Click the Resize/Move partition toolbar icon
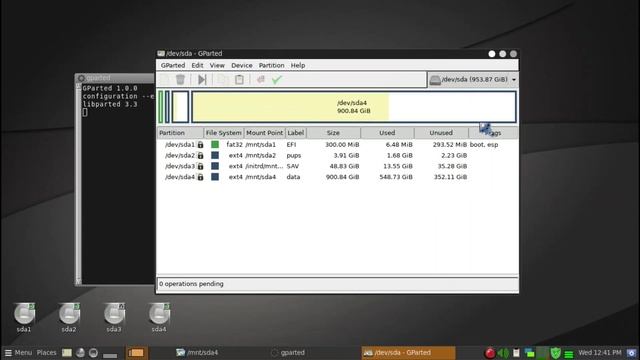The width and height of the screenshot is (640, 360). coord(202,80)
